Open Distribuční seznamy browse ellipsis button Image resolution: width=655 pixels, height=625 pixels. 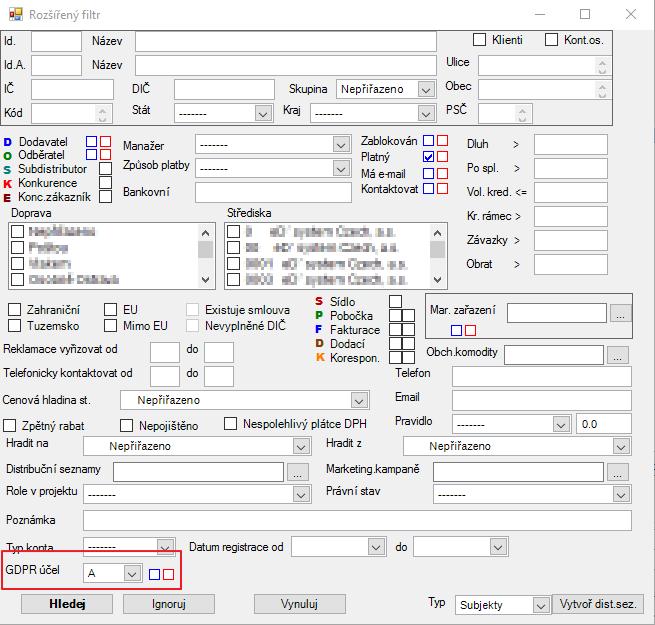(297, 472)
